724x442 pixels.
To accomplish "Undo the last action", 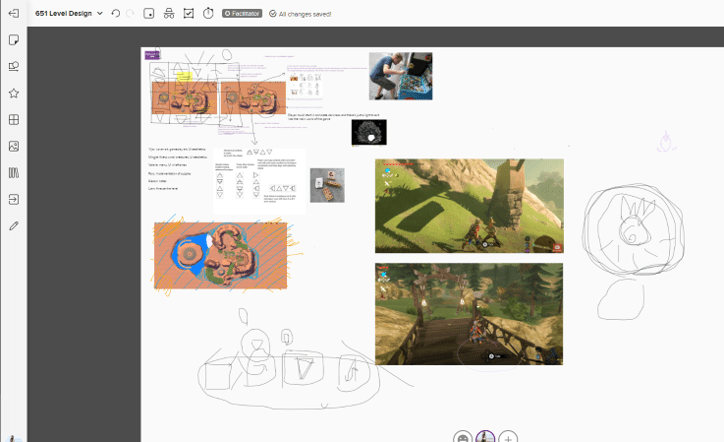I will tap(116, 14).
